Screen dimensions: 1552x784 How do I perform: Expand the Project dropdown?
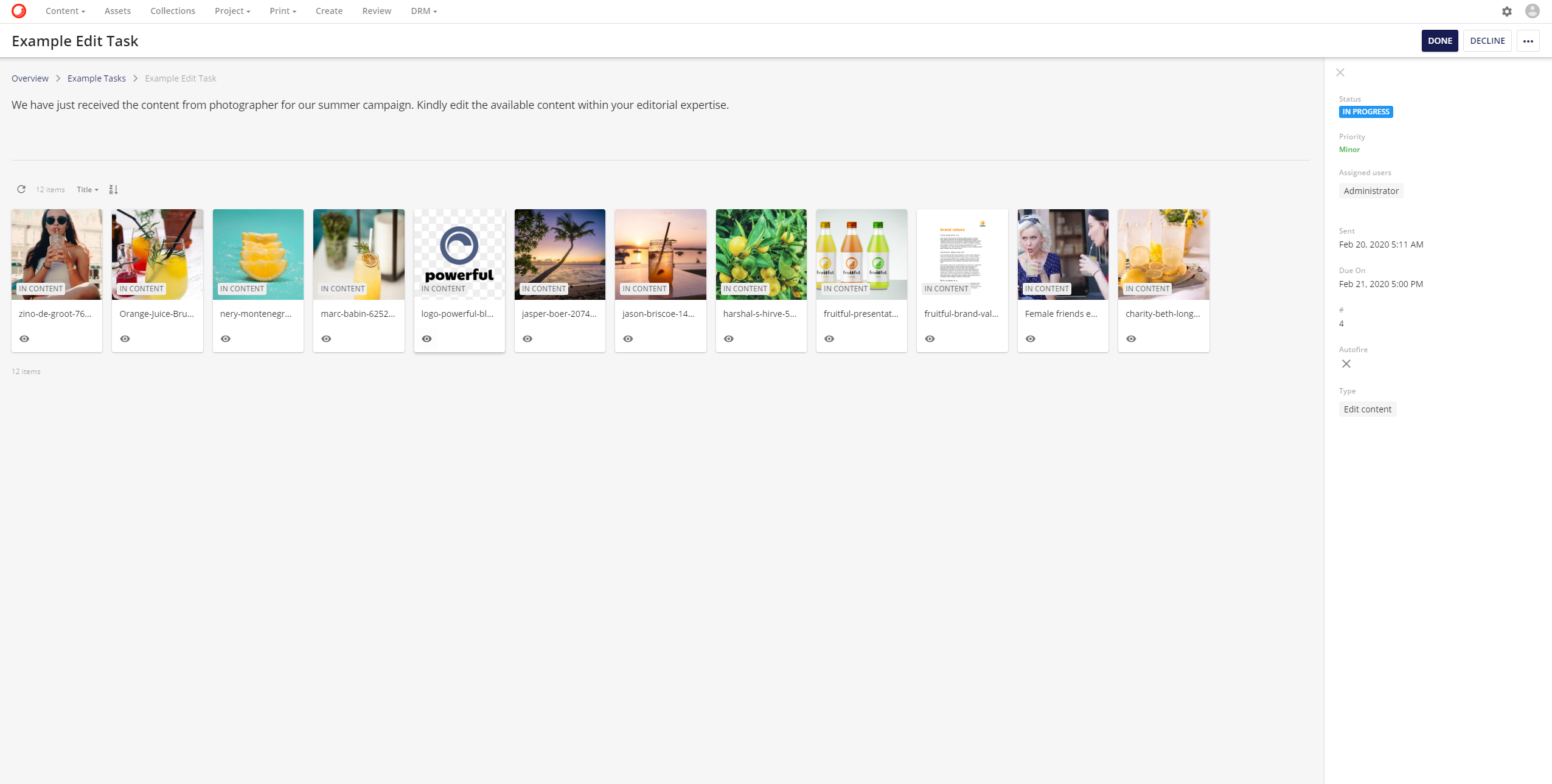[232, 10]
